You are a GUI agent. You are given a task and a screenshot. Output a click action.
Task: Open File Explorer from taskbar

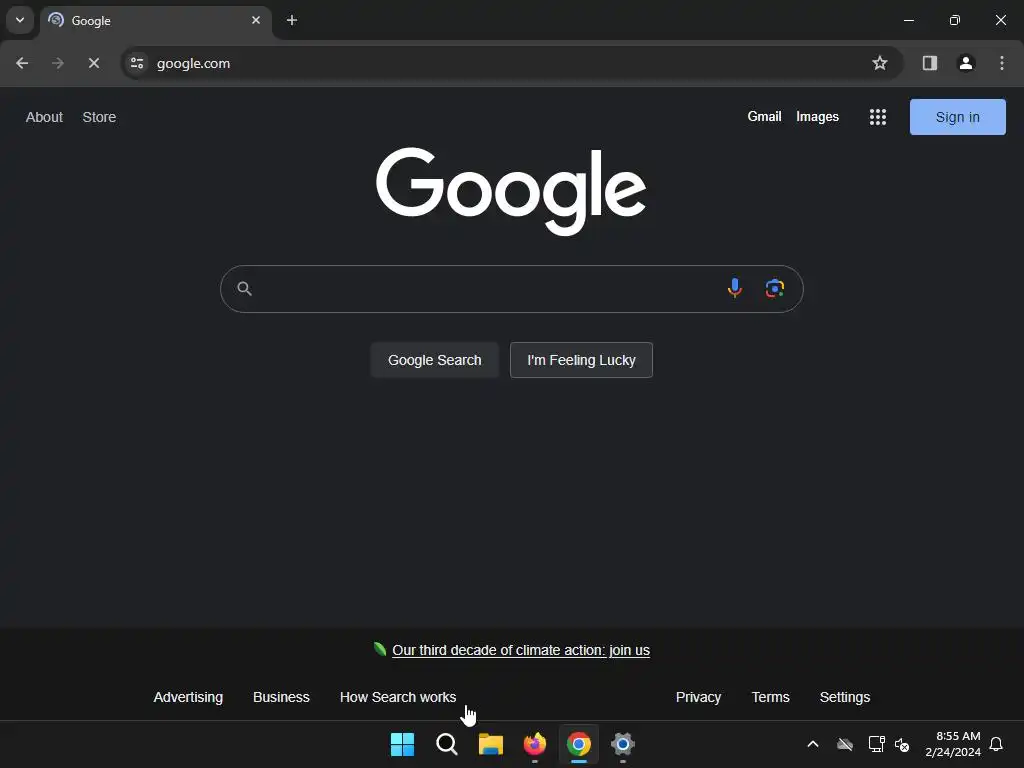coord(490,744)
